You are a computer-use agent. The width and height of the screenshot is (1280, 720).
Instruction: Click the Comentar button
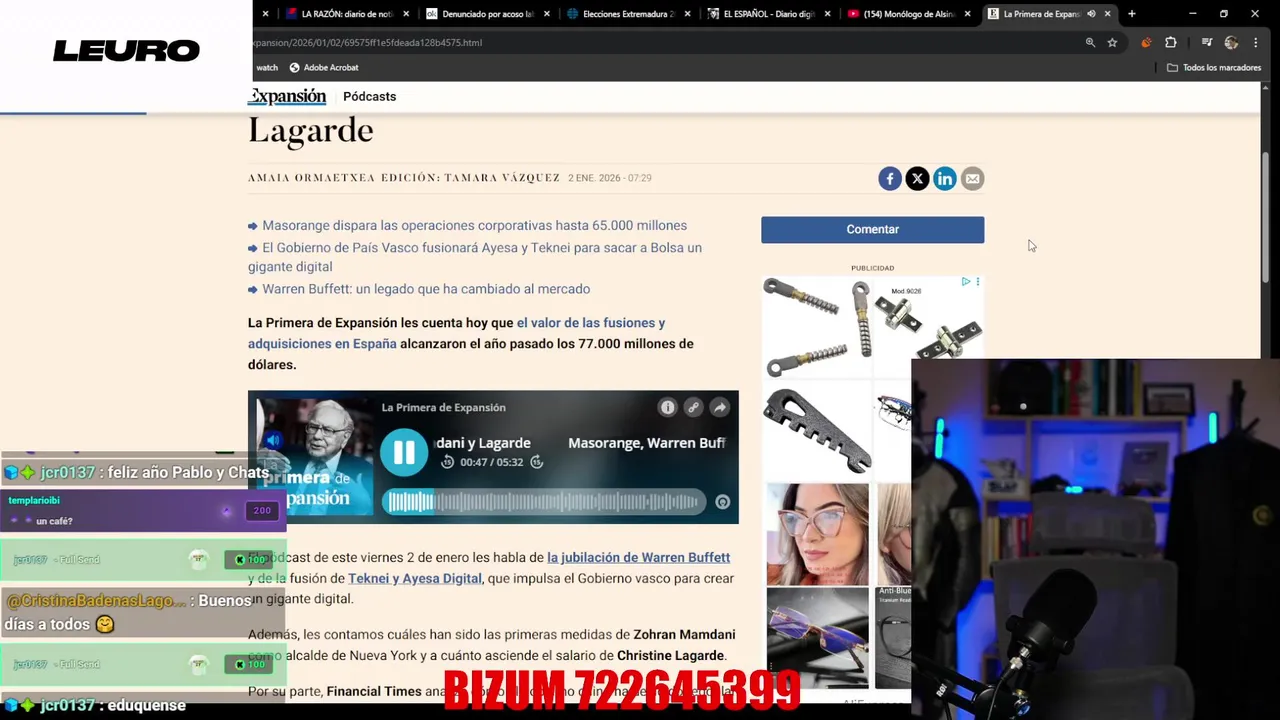point(872,229)
